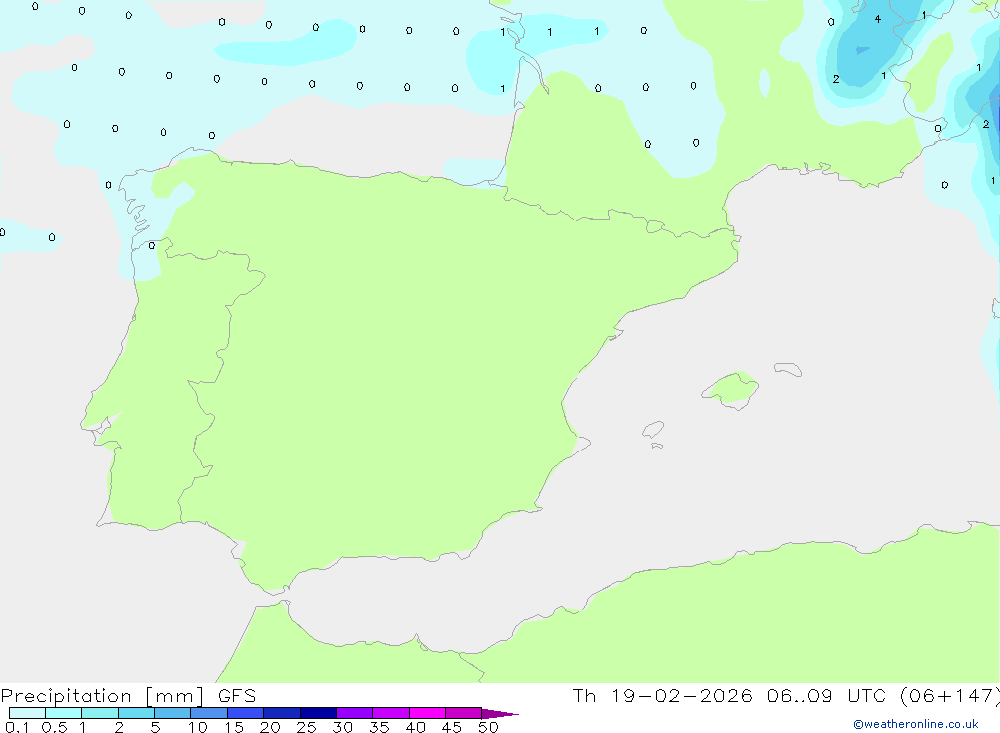The width and height of the screenshot is (1000, 733).
Task: Click the Menorca island outline
Action: click(x=788, y=369)
